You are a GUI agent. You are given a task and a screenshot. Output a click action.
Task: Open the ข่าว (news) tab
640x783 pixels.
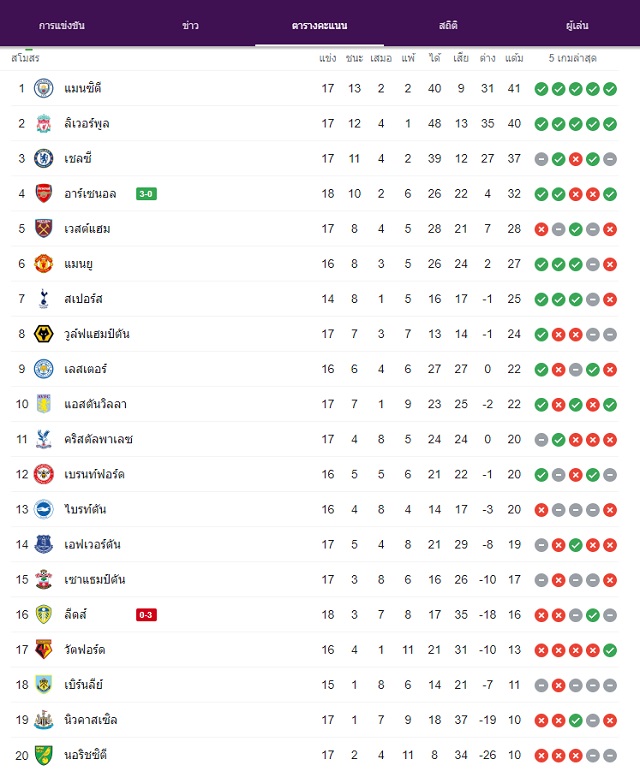coord(191,25)
